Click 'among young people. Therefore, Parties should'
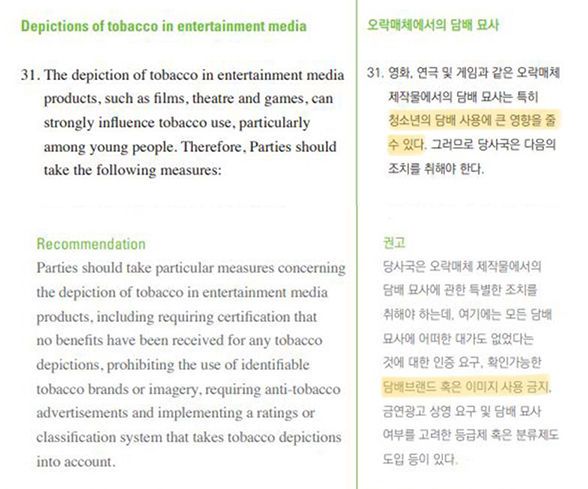Viewport: 588px width, 489px height. pyautogui.click(x=190, y=147)
